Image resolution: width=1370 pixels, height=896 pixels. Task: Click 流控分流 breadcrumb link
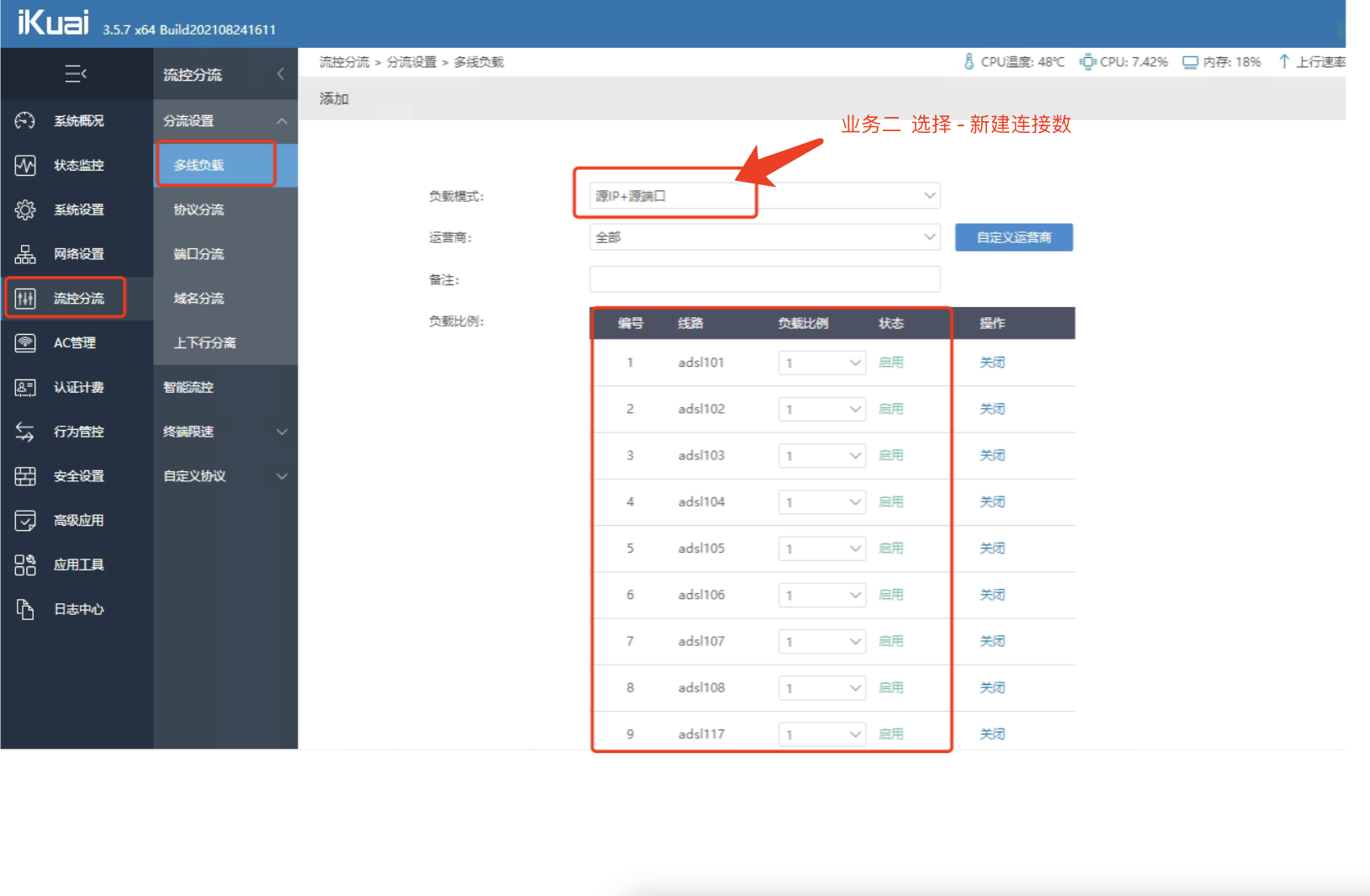[344, 62]
